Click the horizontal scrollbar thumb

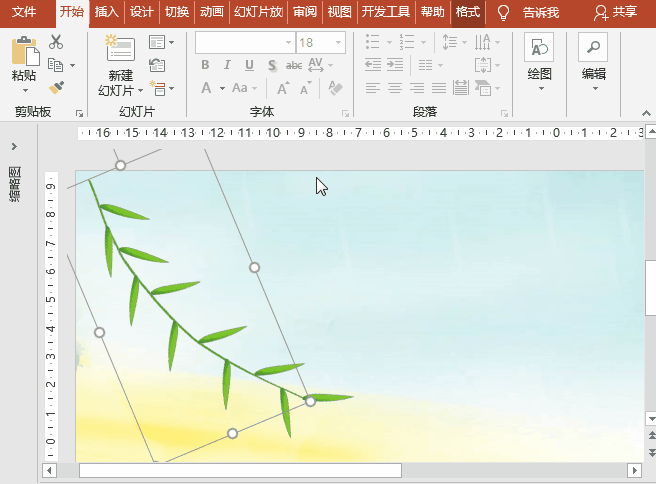coord(241,471)
